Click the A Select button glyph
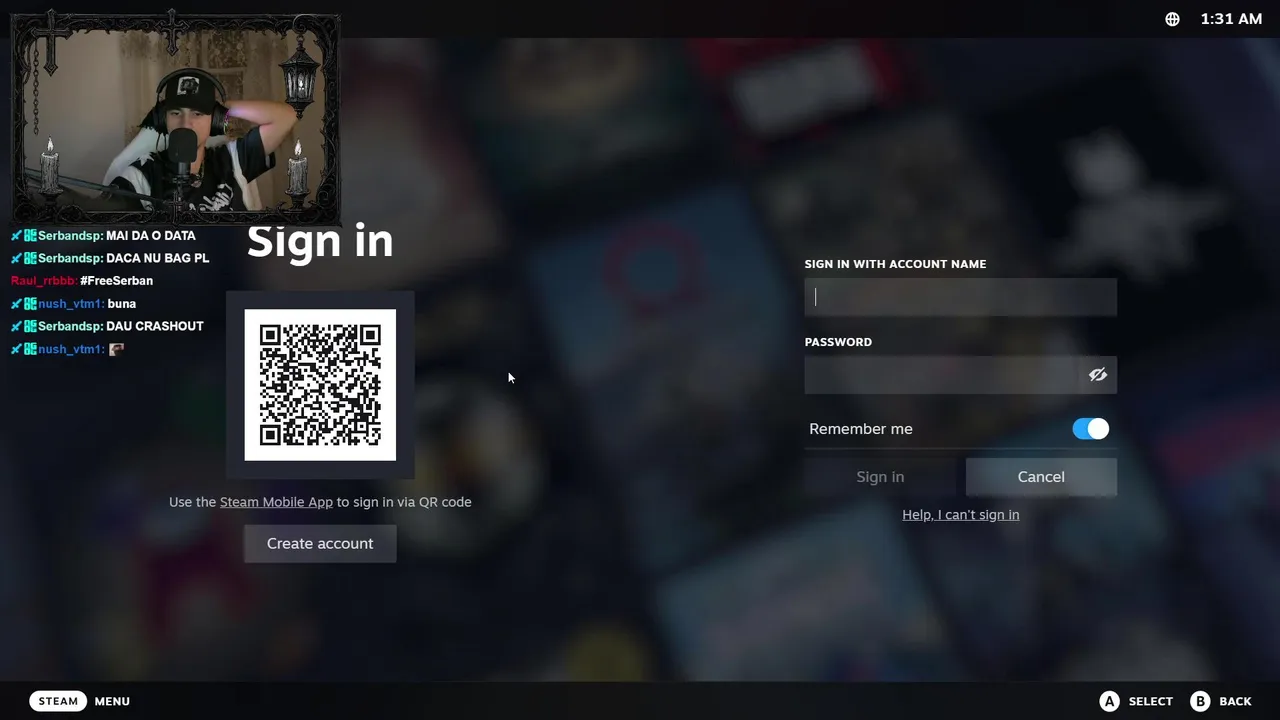 pos(1109,701)
